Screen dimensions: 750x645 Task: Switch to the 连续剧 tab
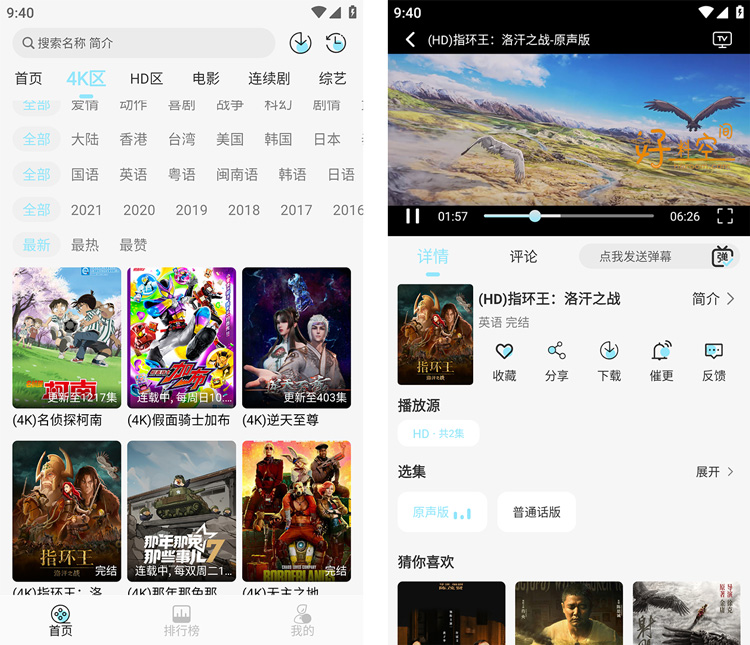coord(269,78)
